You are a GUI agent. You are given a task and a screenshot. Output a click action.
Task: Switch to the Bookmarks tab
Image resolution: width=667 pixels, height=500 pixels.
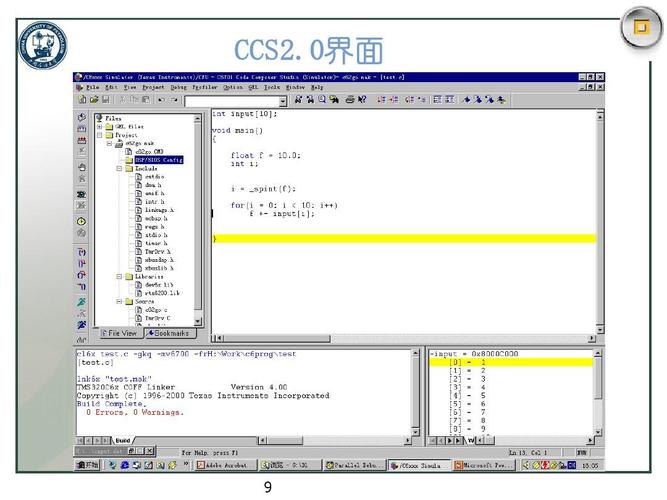[x=170, y=333]
